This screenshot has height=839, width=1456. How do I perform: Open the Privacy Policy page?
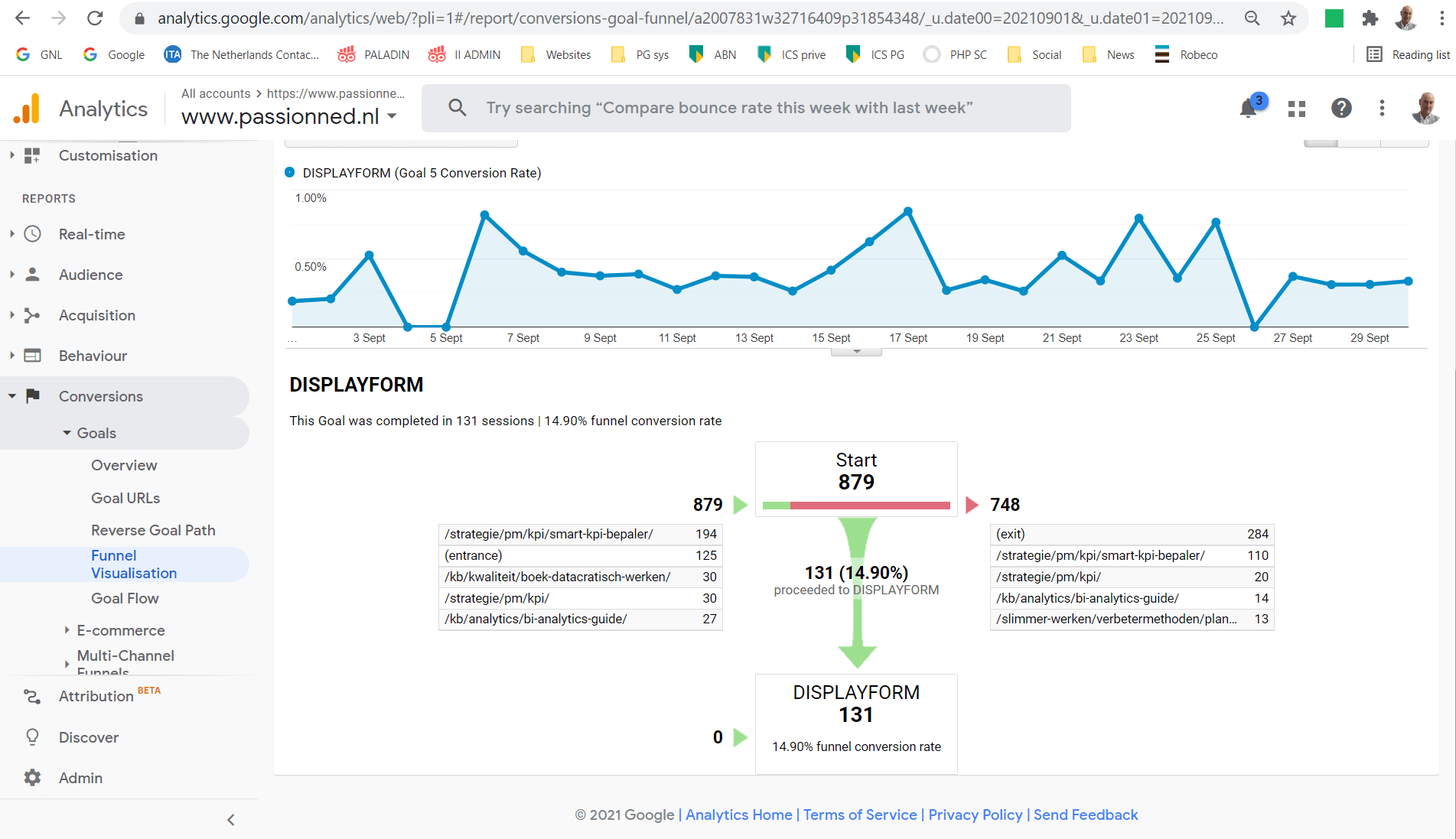point(975,815)
